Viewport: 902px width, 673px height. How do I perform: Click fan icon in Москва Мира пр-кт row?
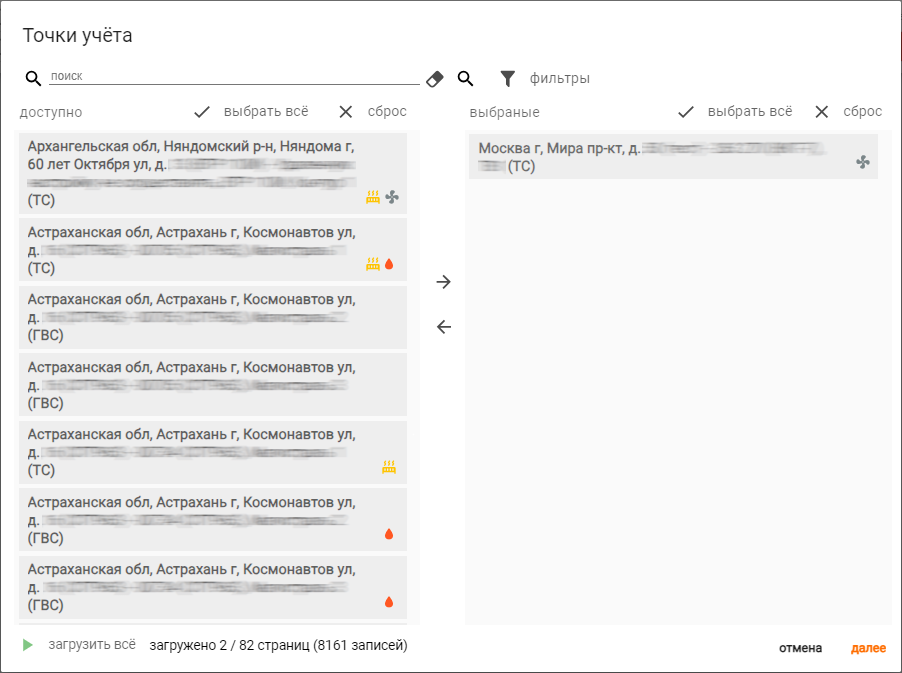863,162
